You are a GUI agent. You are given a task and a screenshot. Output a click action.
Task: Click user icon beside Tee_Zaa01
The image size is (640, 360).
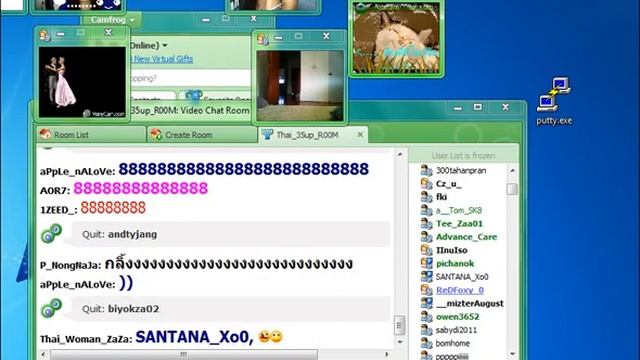point(427,224)
